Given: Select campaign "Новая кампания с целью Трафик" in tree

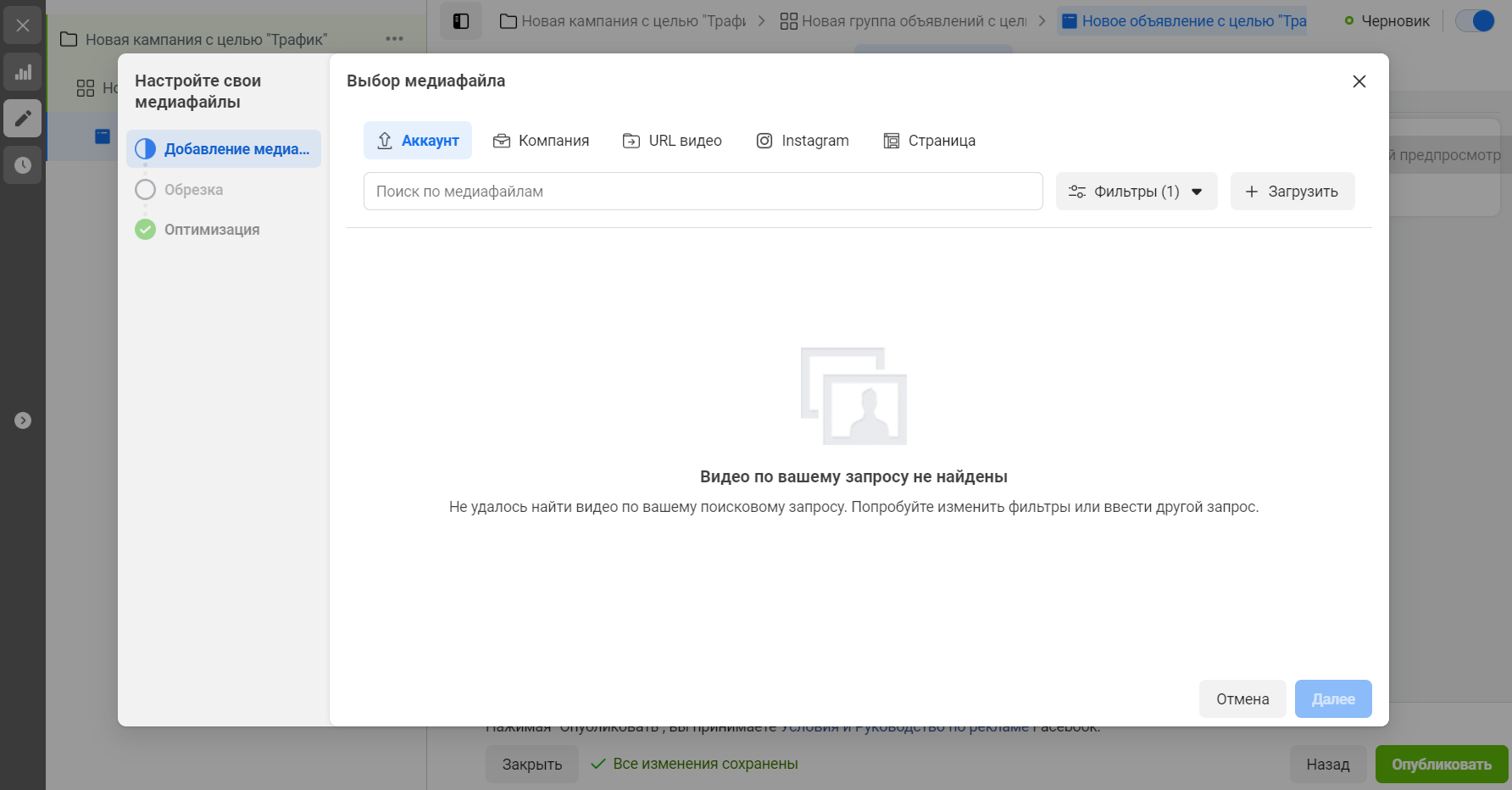Looking at the screenshot, I should point(206,40).
